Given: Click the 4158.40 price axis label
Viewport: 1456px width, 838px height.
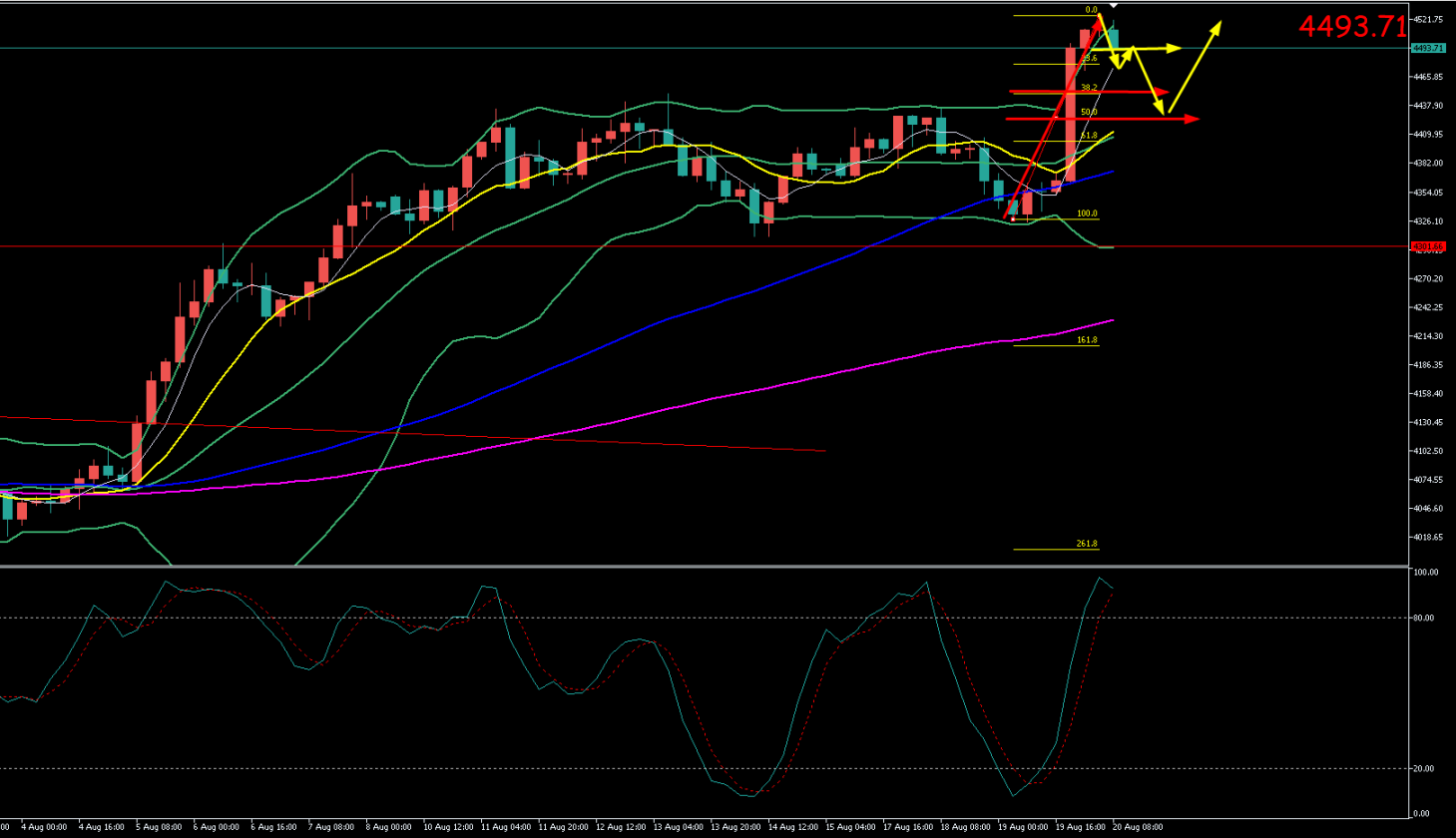Looking at the screenshot, I should coord(1429,394).
